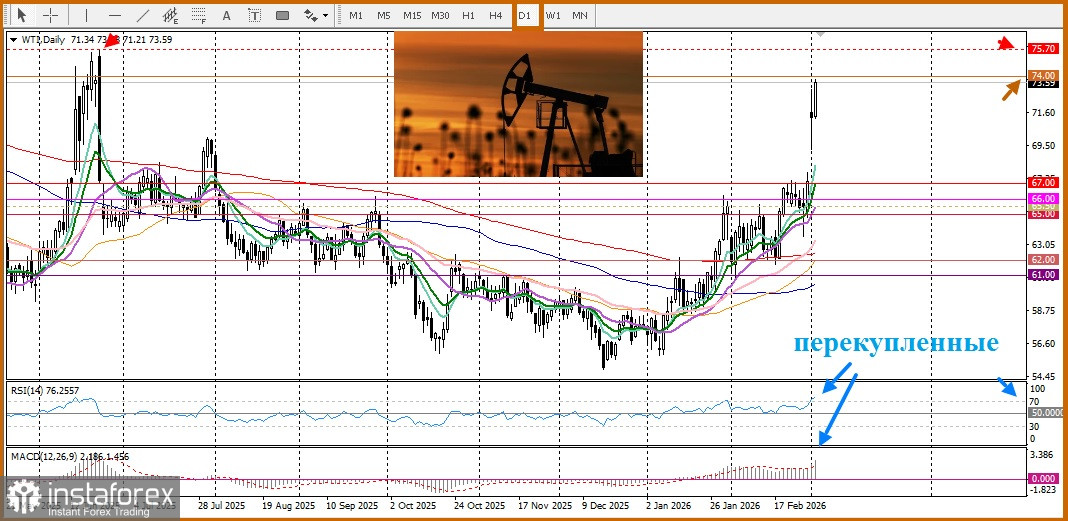The height and width of the screenshot is (521, 1068).
Task: Select the trendline drawing tool
Action: coord(143,15)
